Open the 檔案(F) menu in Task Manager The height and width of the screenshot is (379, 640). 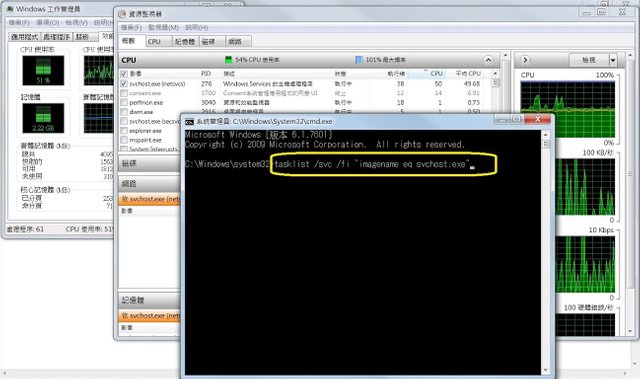point(19,22)
